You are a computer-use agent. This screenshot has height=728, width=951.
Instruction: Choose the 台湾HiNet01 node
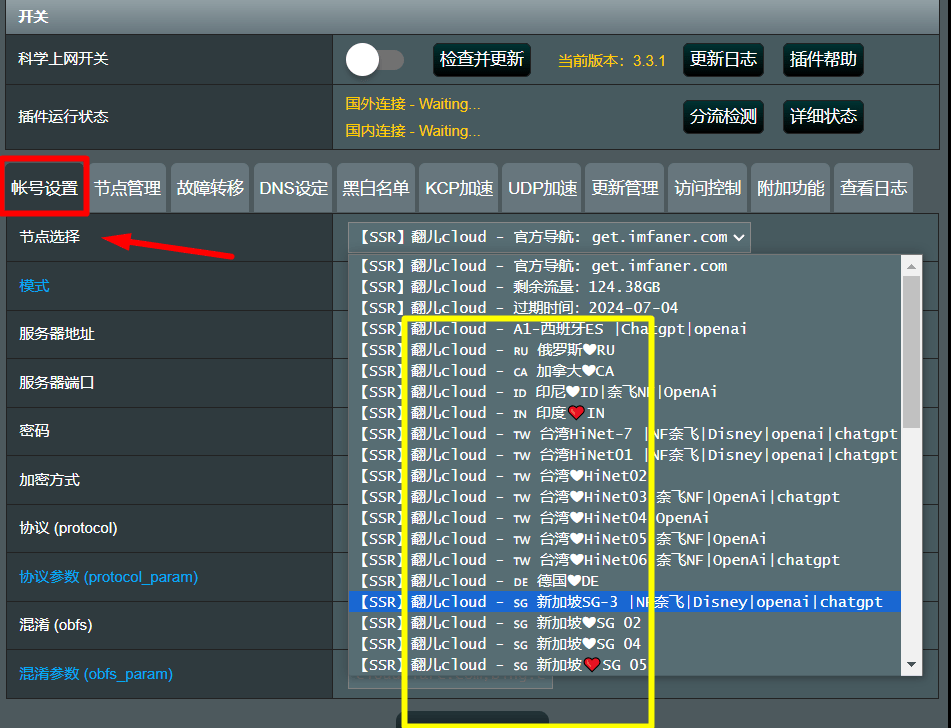tap(625, 455)
